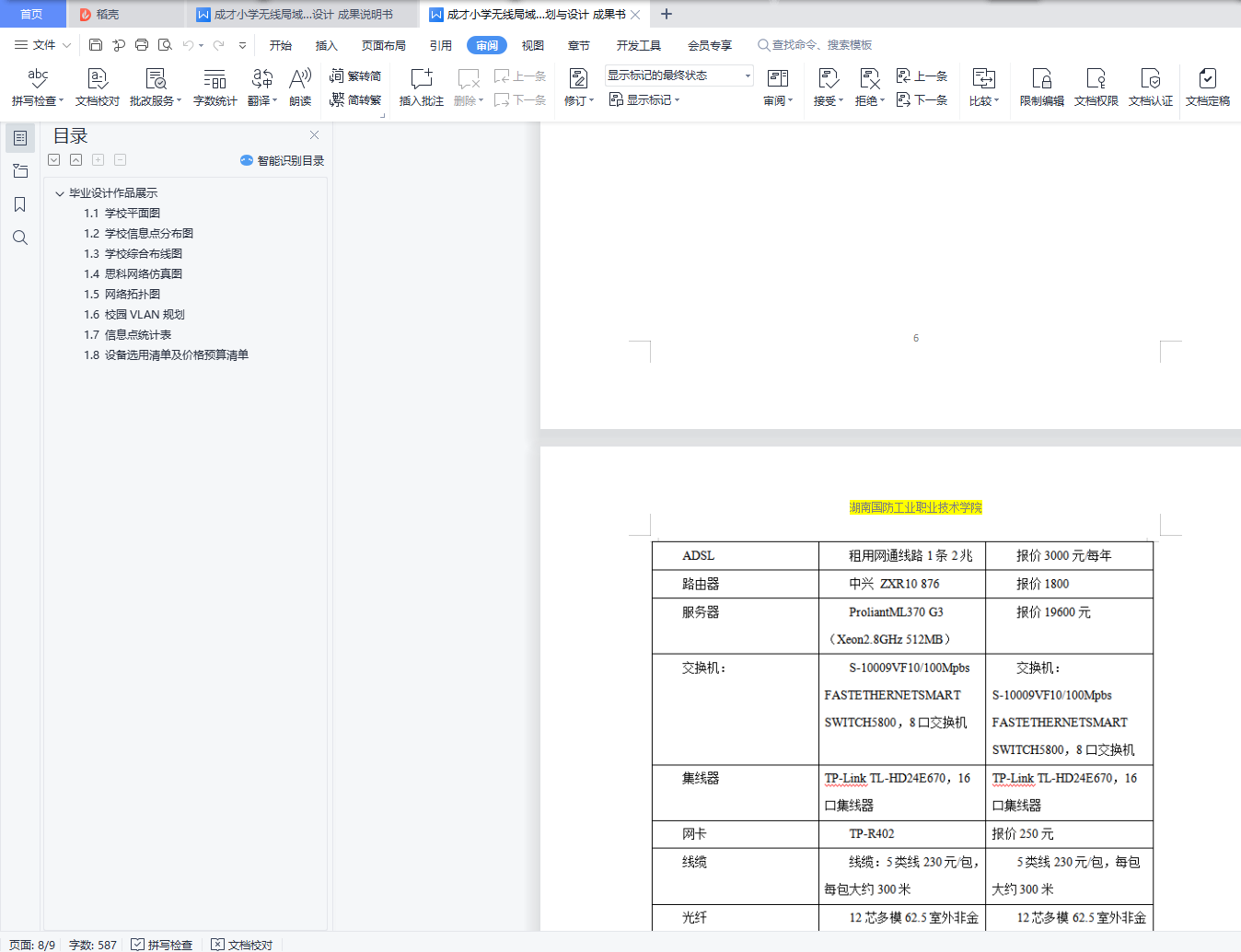
Task: Click the 字数: 587 status bar entry
Action: coord(93,945)
